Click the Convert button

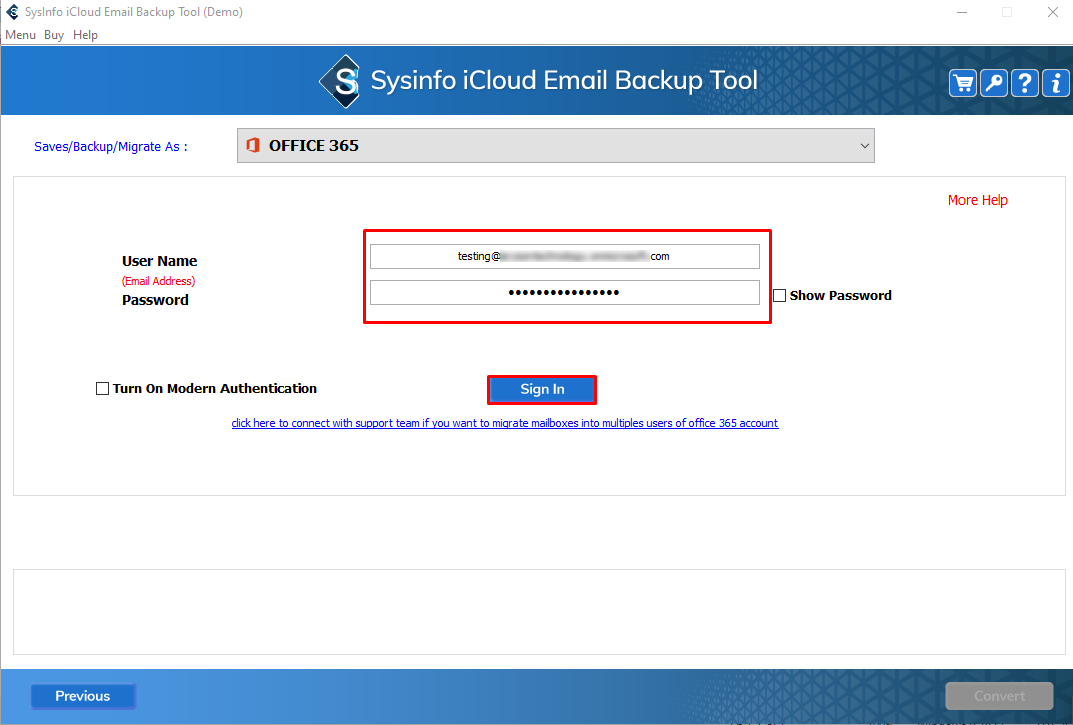[999, 696]
